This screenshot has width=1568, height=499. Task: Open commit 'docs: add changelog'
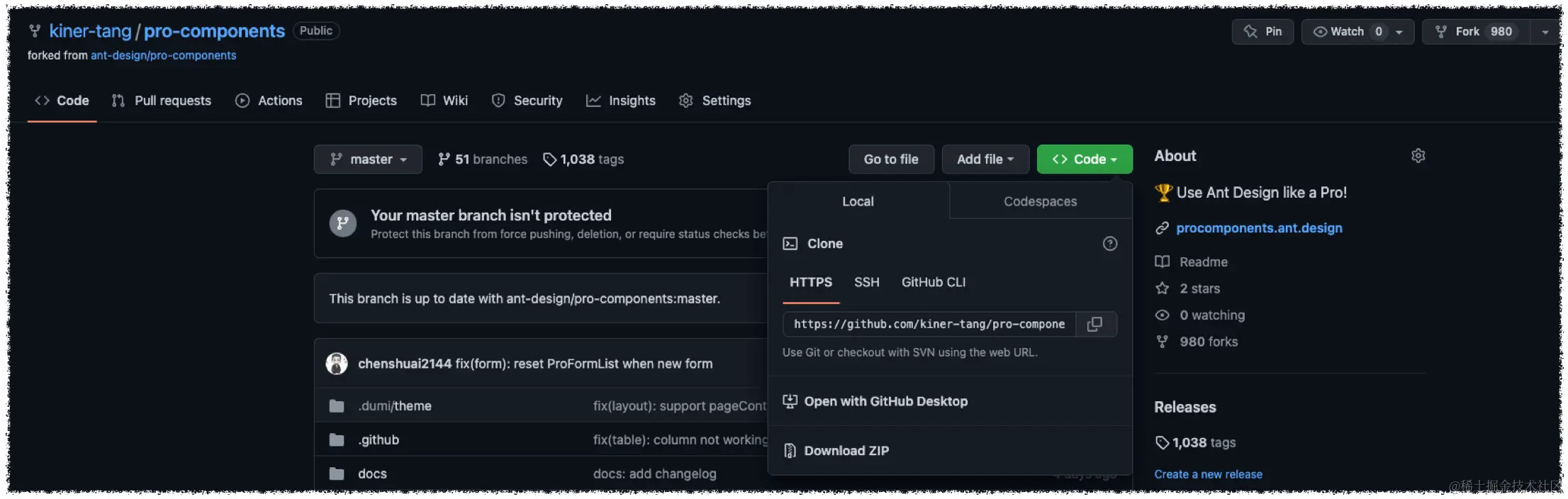[x=655, y=473]
